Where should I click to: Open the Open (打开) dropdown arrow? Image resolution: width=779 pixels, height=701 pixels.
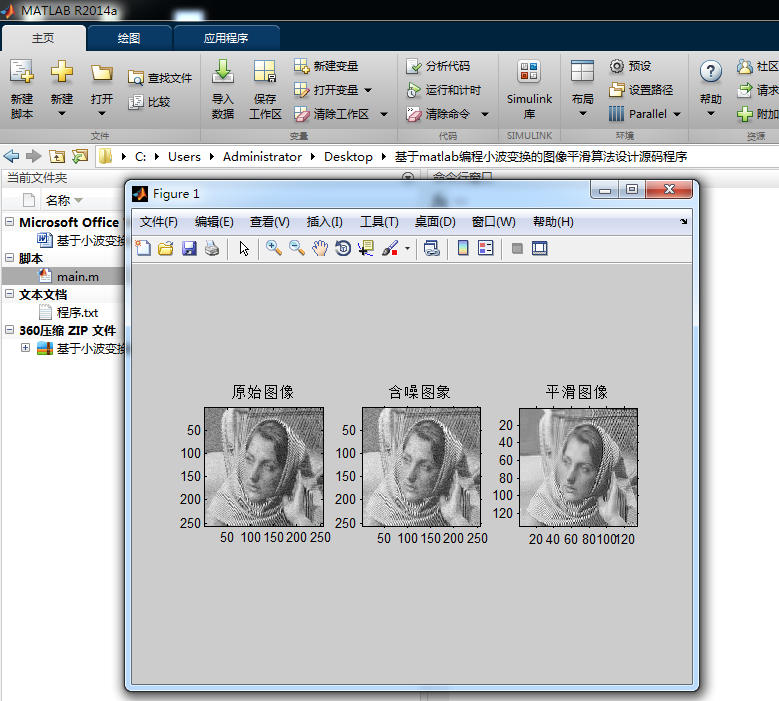click(102, 114)
